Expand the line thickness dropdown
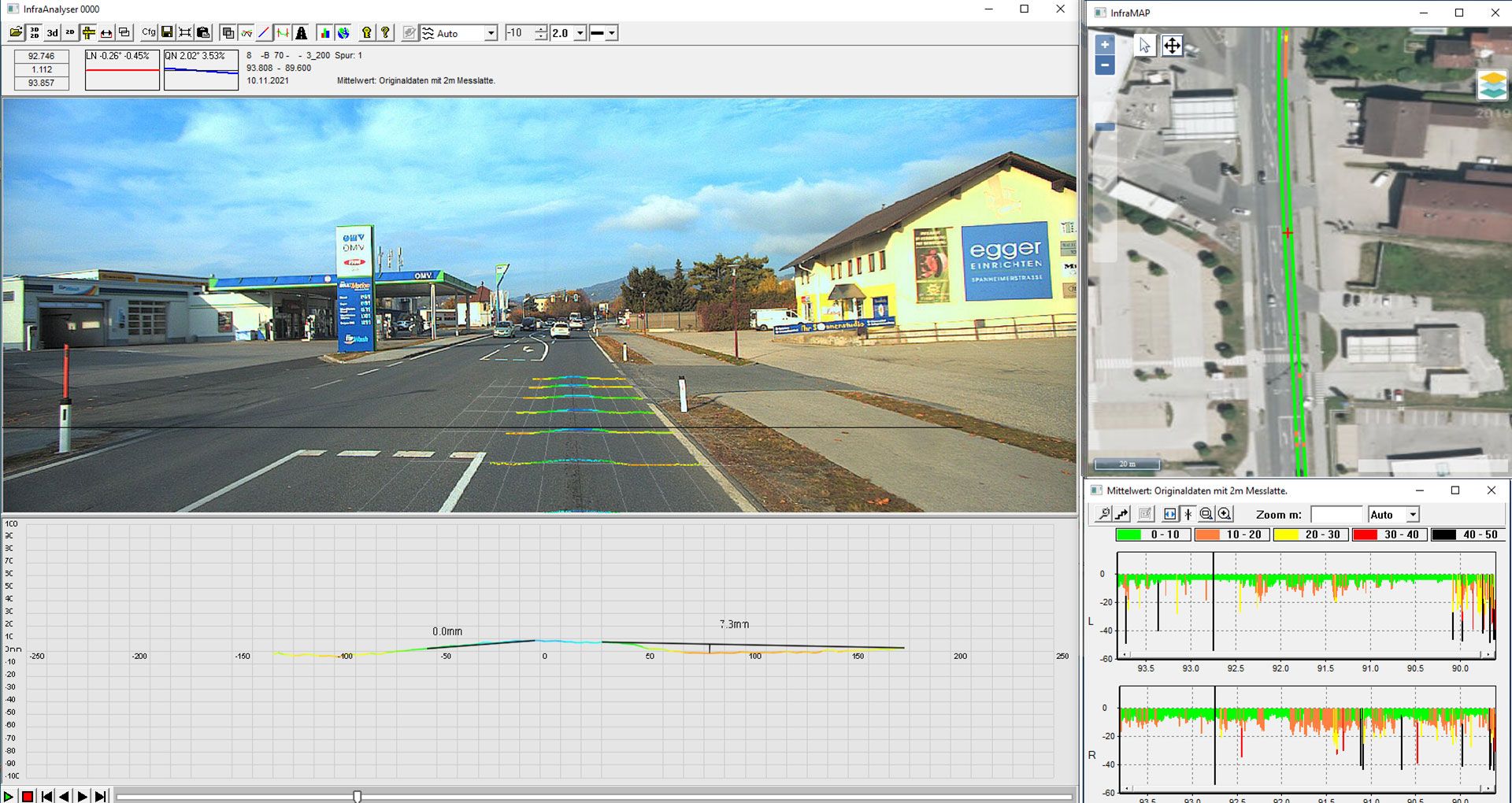 coord(612,33)
